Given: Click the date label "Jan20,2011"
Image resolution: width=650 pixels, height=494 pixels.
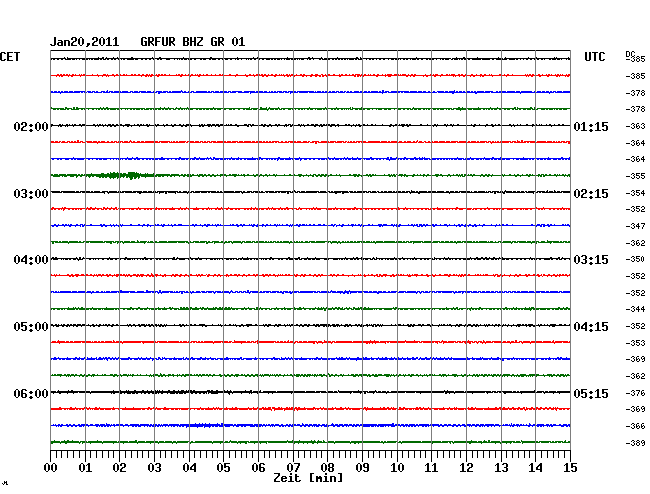Looking at the screenshot, I should tap(85, 42).
